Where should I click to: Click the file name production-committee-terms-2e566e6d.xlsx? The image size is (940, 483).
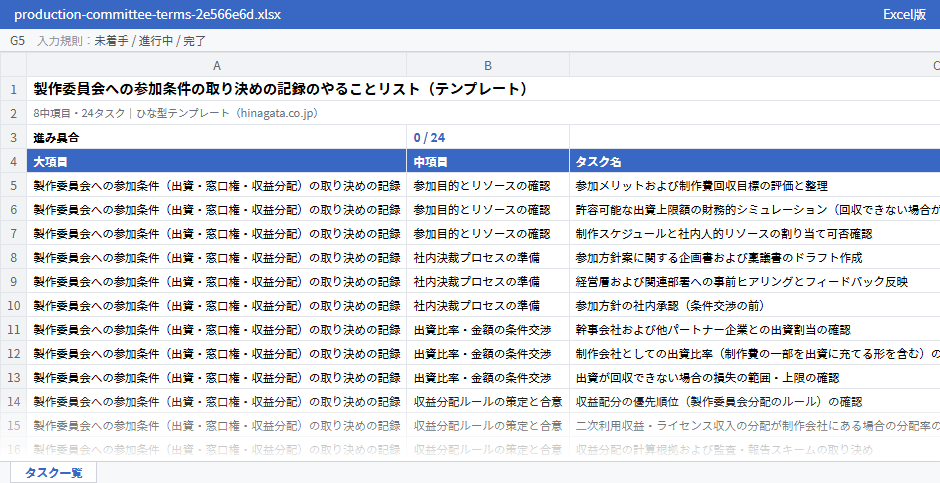coord(147,14)
